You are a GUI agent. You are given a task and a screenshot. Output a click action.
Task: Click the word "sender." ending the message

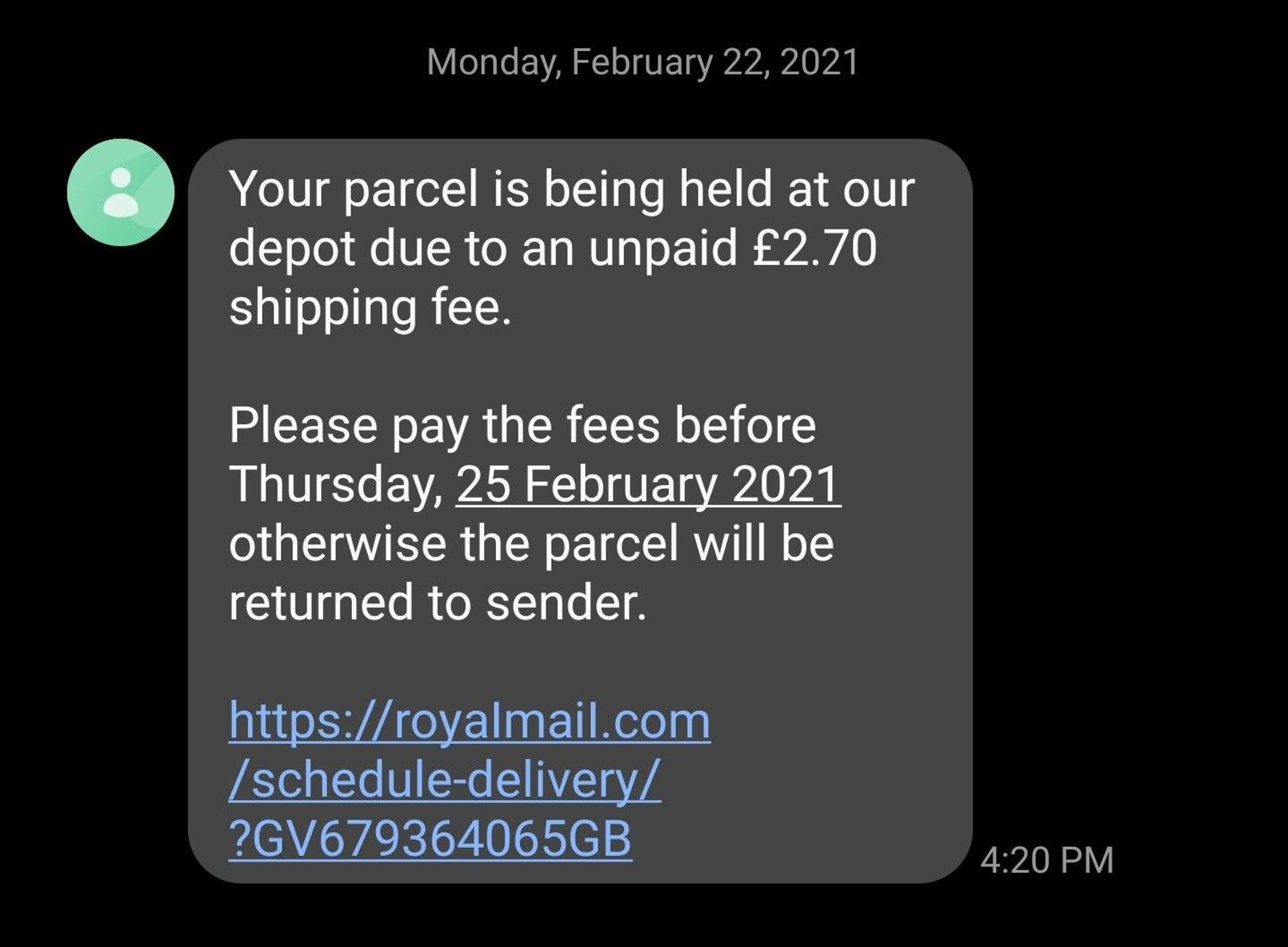pos(566,603)
